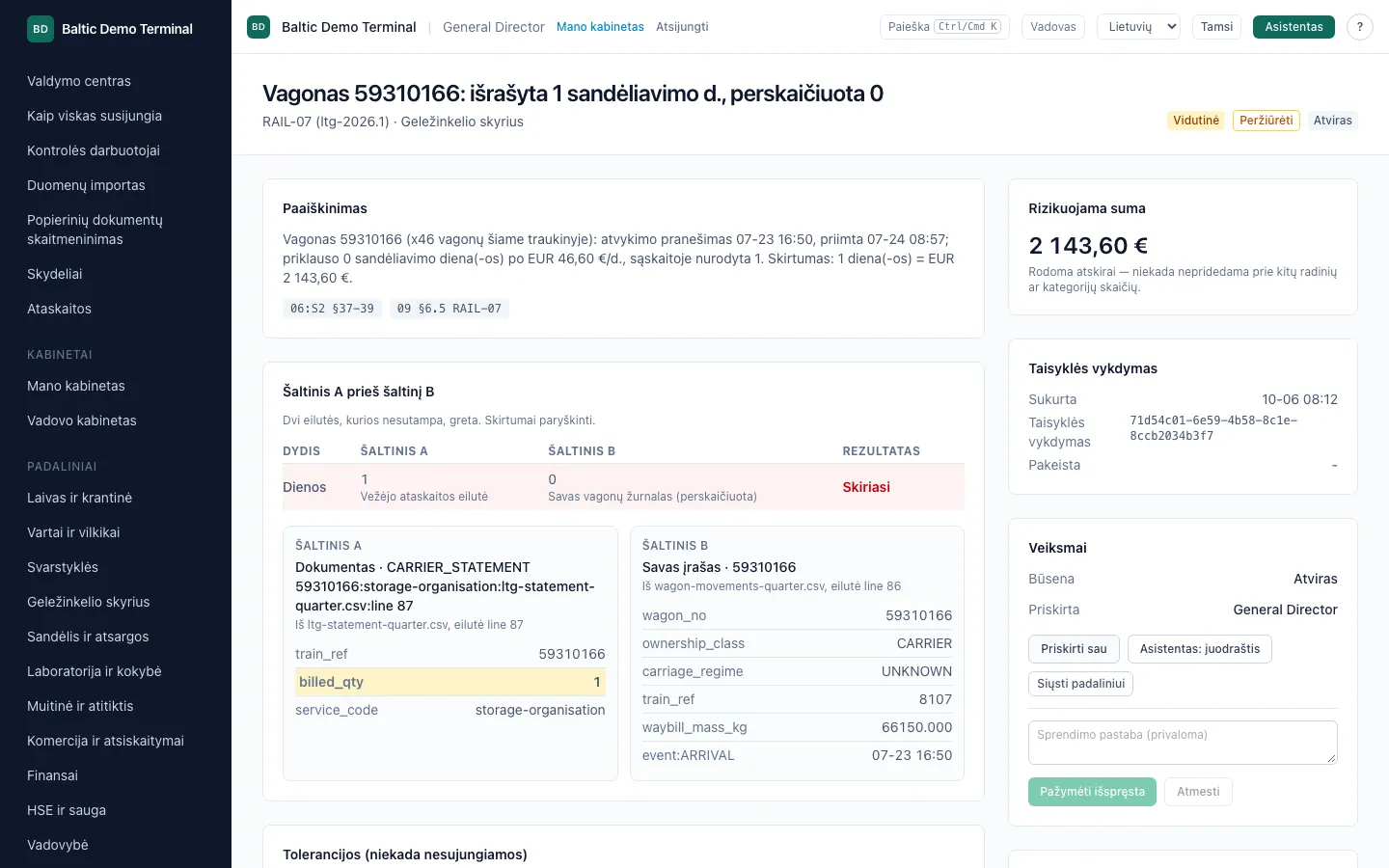Open Duomenų importas section

pyautogui.click(x=86, y=185)
